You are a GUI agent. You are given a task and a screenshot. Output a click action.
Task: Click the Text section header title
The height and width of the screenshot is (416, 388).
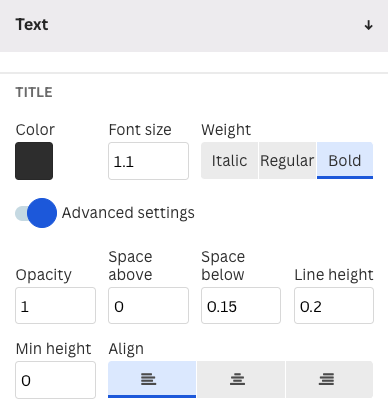[32, 25]
